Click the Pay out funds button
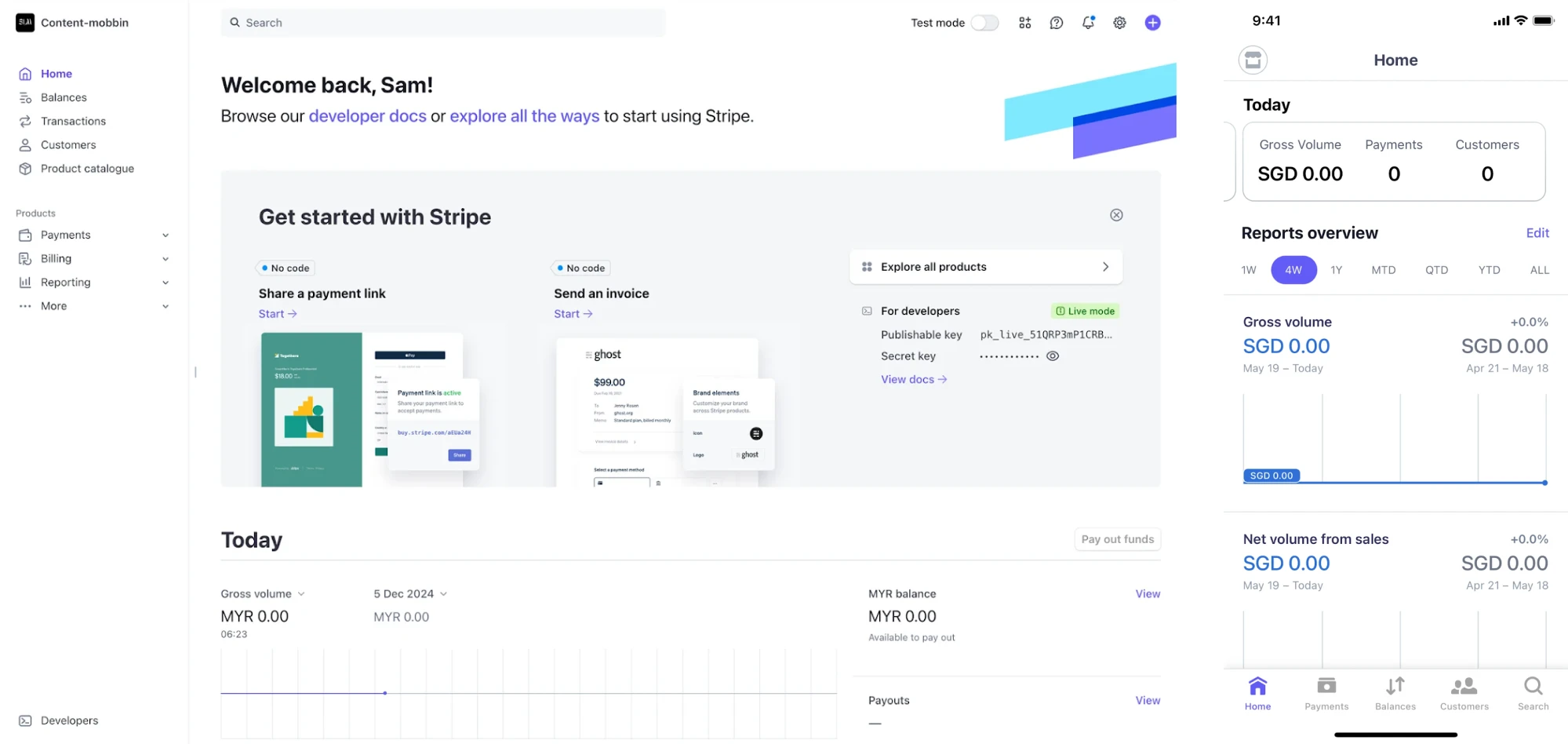 1117,539
